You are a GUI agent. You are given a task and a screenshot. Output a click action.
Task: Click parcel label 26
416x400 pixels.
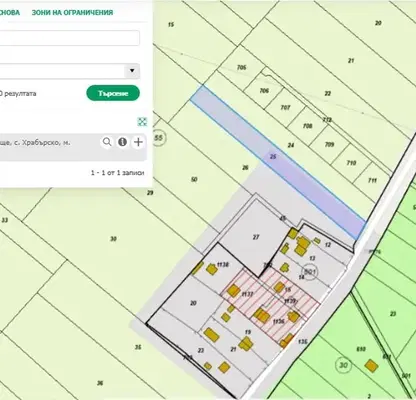pyautogui.click(x=245, y=167)
